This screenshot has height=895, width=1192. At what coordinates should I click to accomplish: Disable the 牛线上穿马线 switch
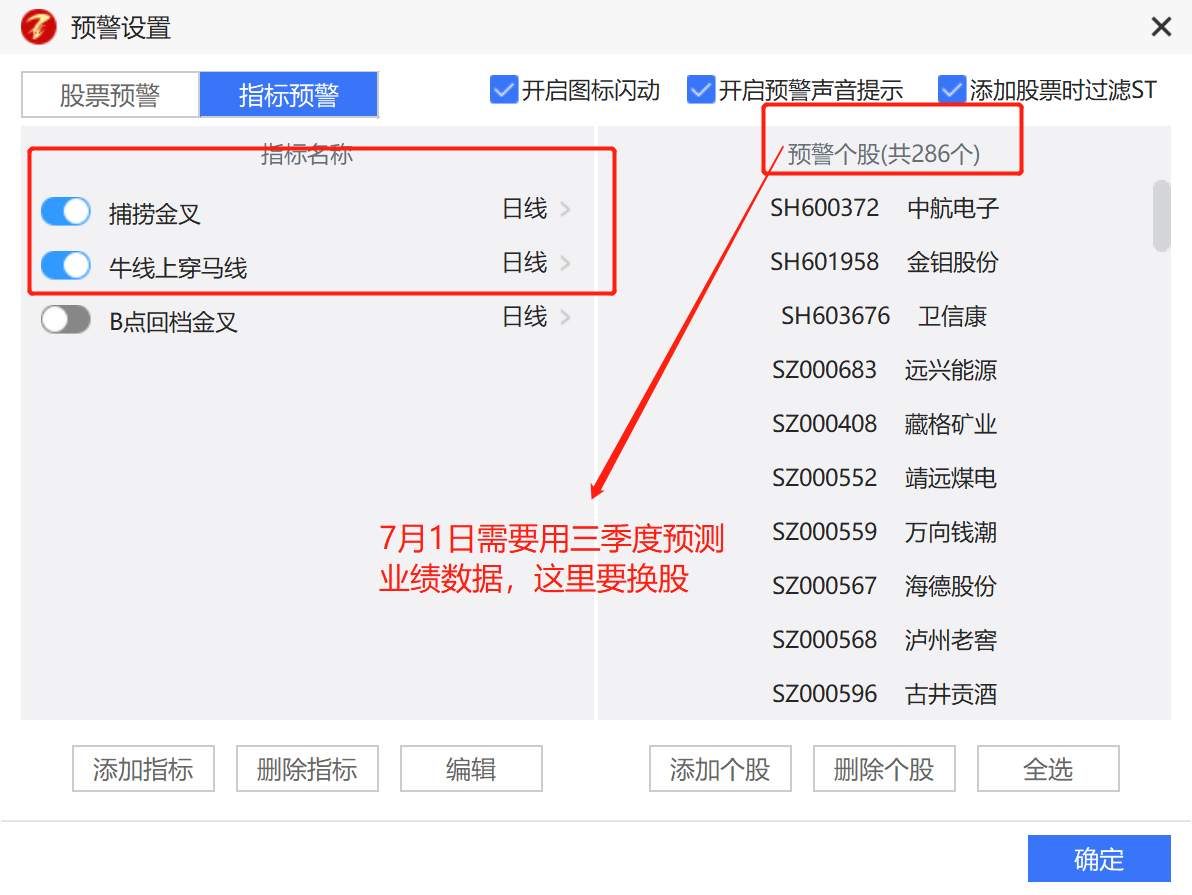[x=66, y=265]
